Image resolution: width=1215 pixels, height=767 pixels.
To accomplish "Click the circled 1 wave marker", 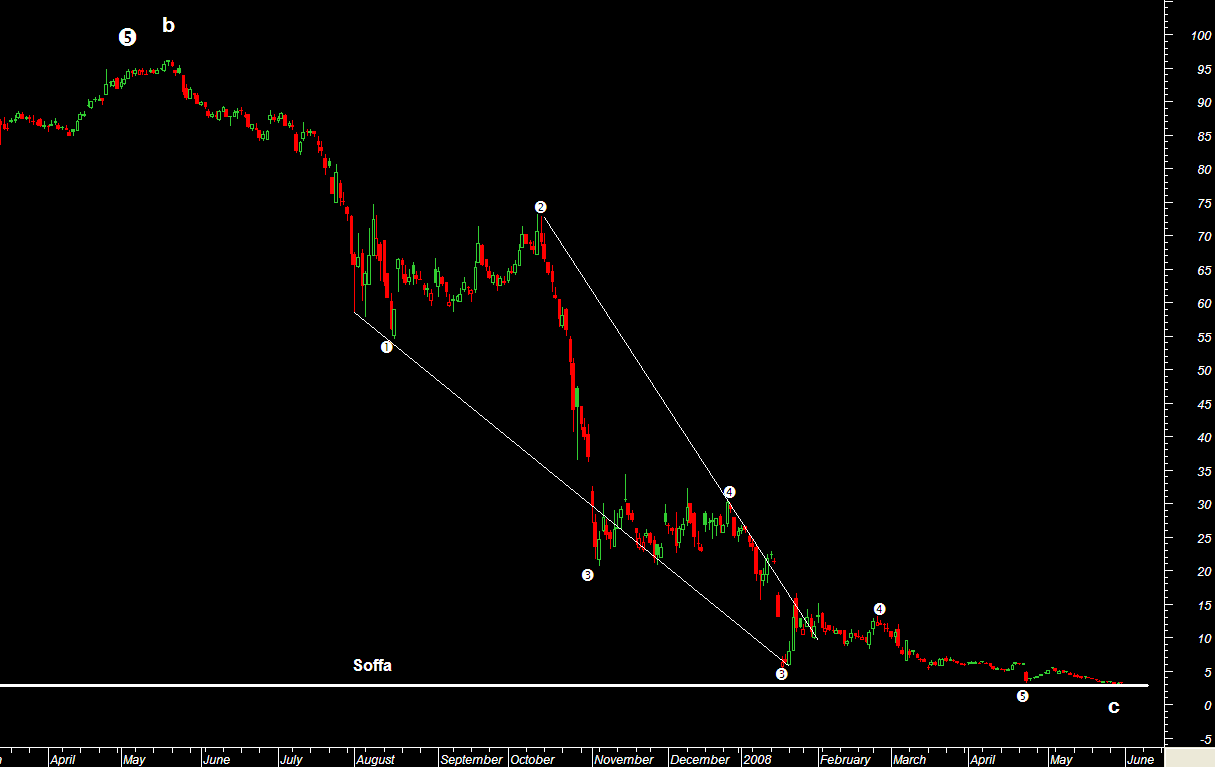I will (386, 347).
